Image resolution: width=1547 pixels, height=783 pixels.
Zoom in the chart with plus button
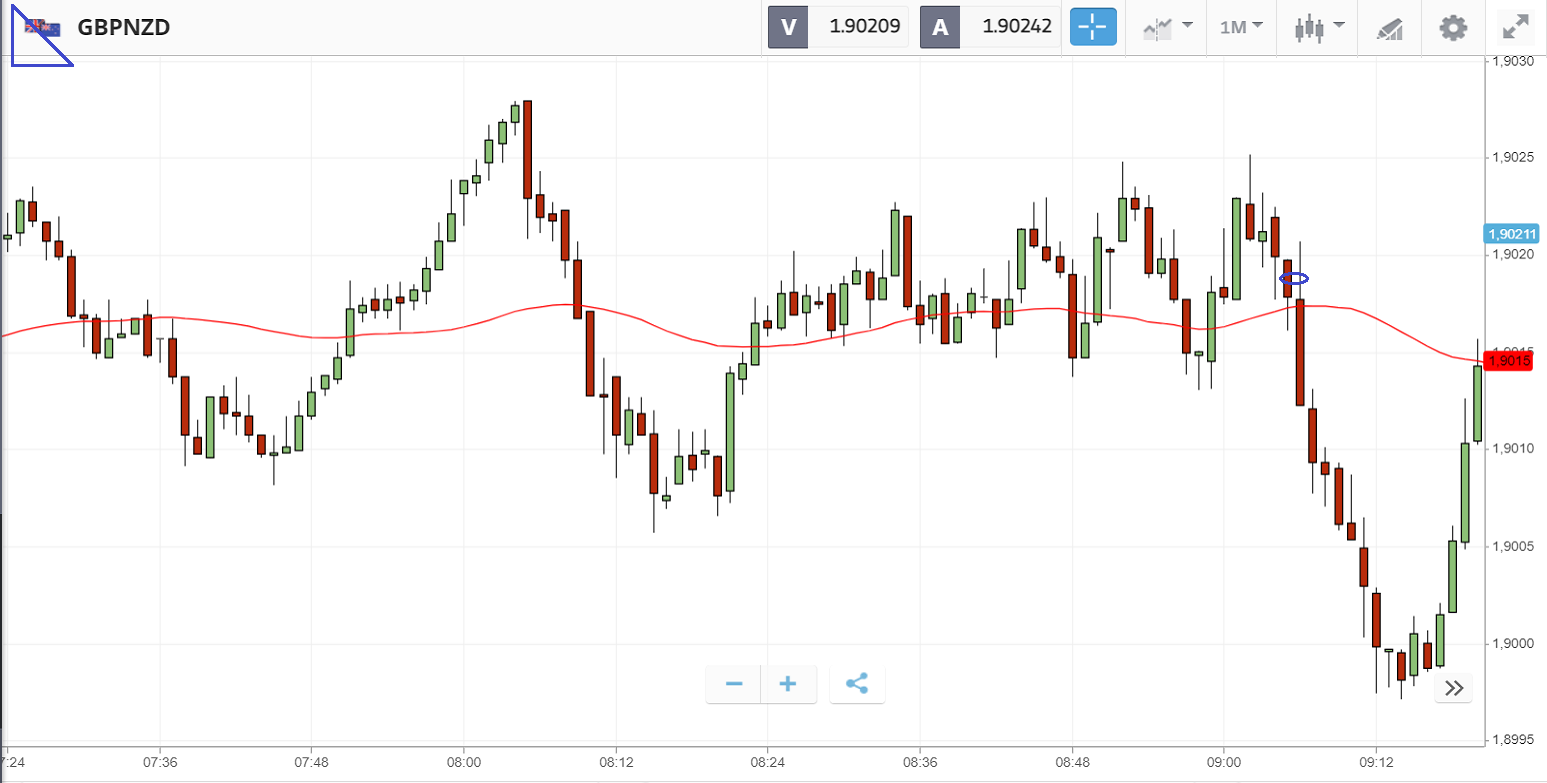[x=788, y=684]
